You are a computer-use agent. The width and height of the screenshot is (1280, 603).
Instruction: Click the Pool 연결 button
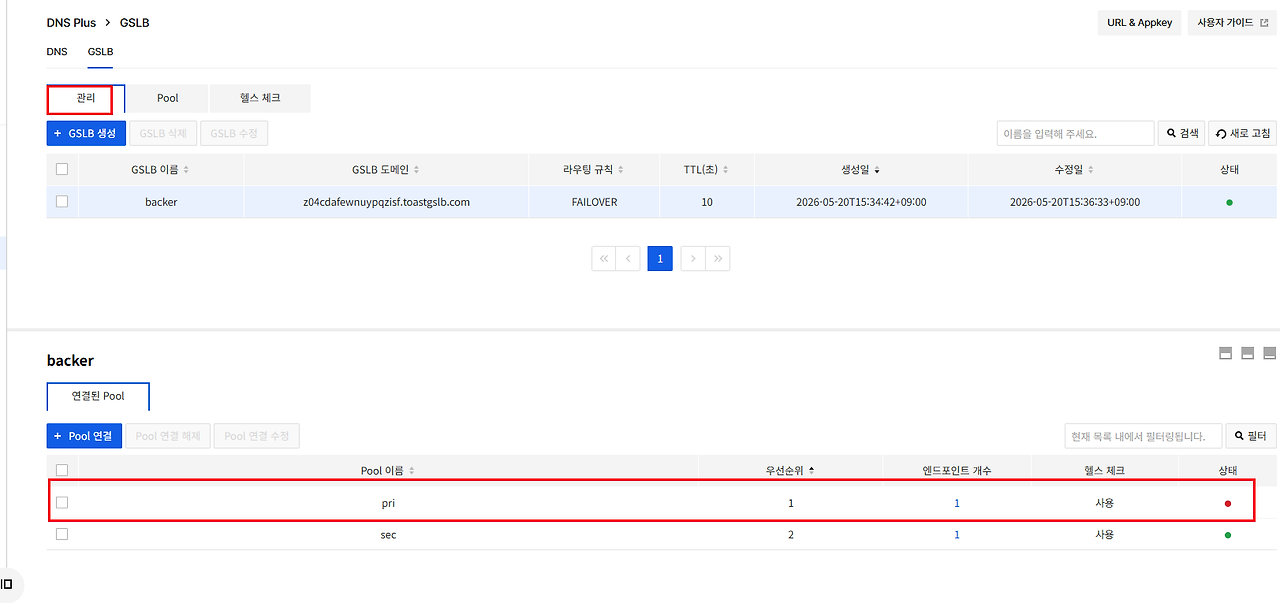tap(84, 436)
